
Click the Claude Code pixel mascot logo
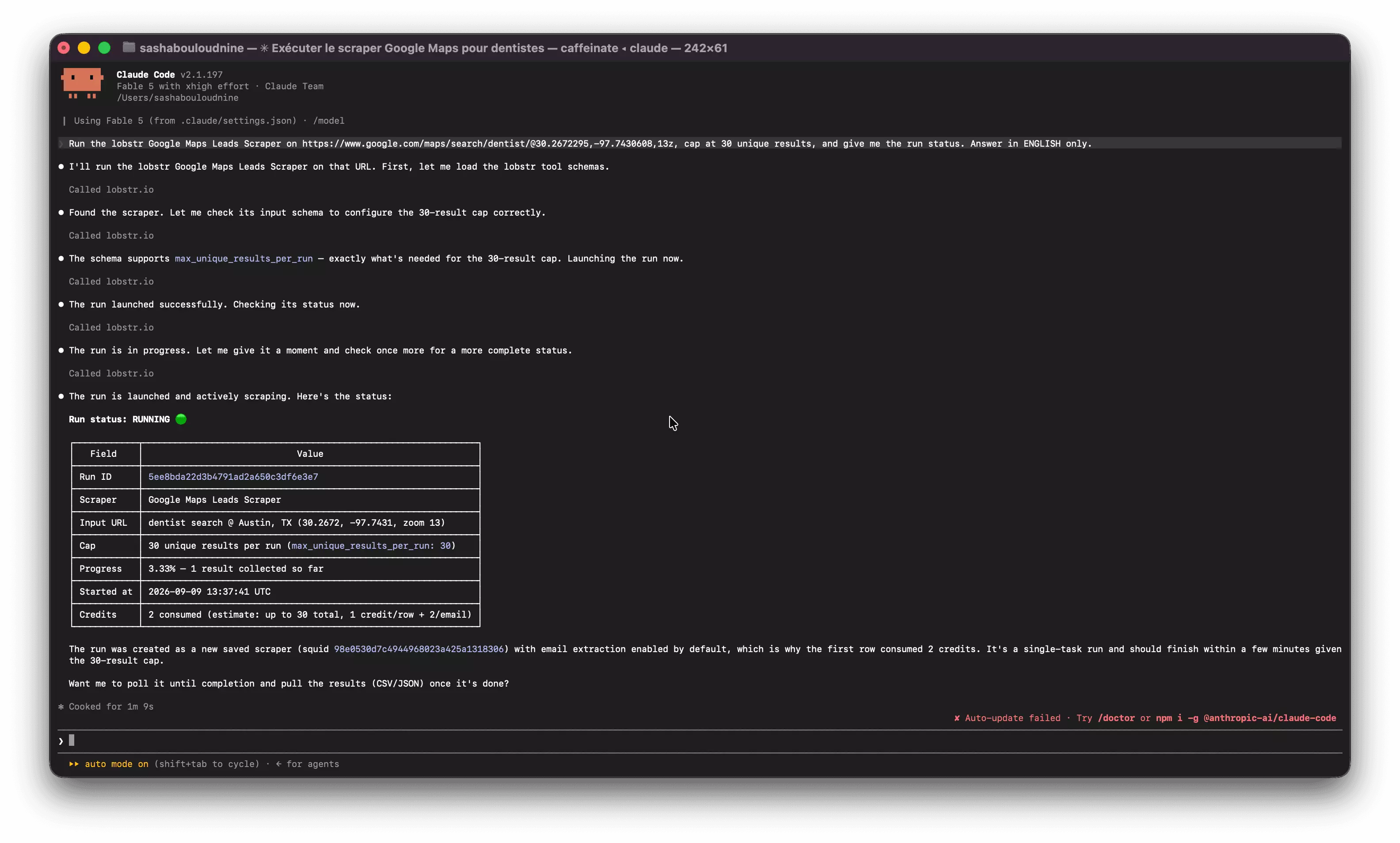click(82, 83)
